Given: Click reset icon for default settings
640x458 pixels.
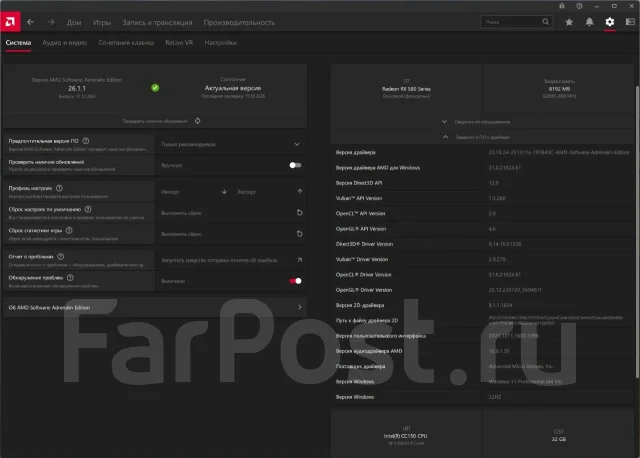Looking at the screenshot, I should click(300, 213).
